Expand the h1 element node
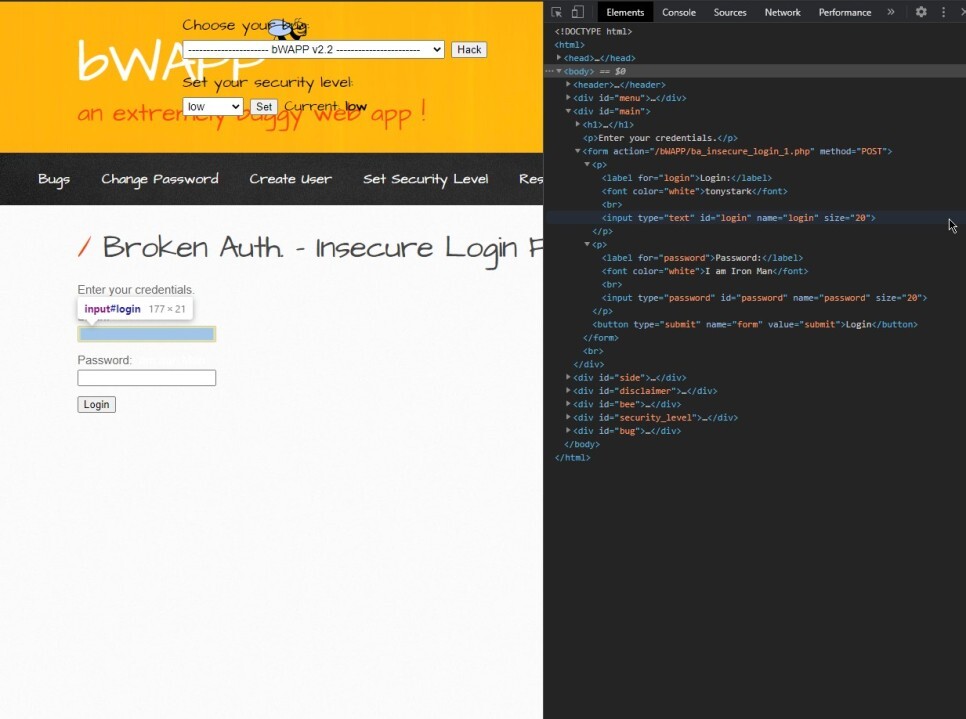 click(577, 124)
